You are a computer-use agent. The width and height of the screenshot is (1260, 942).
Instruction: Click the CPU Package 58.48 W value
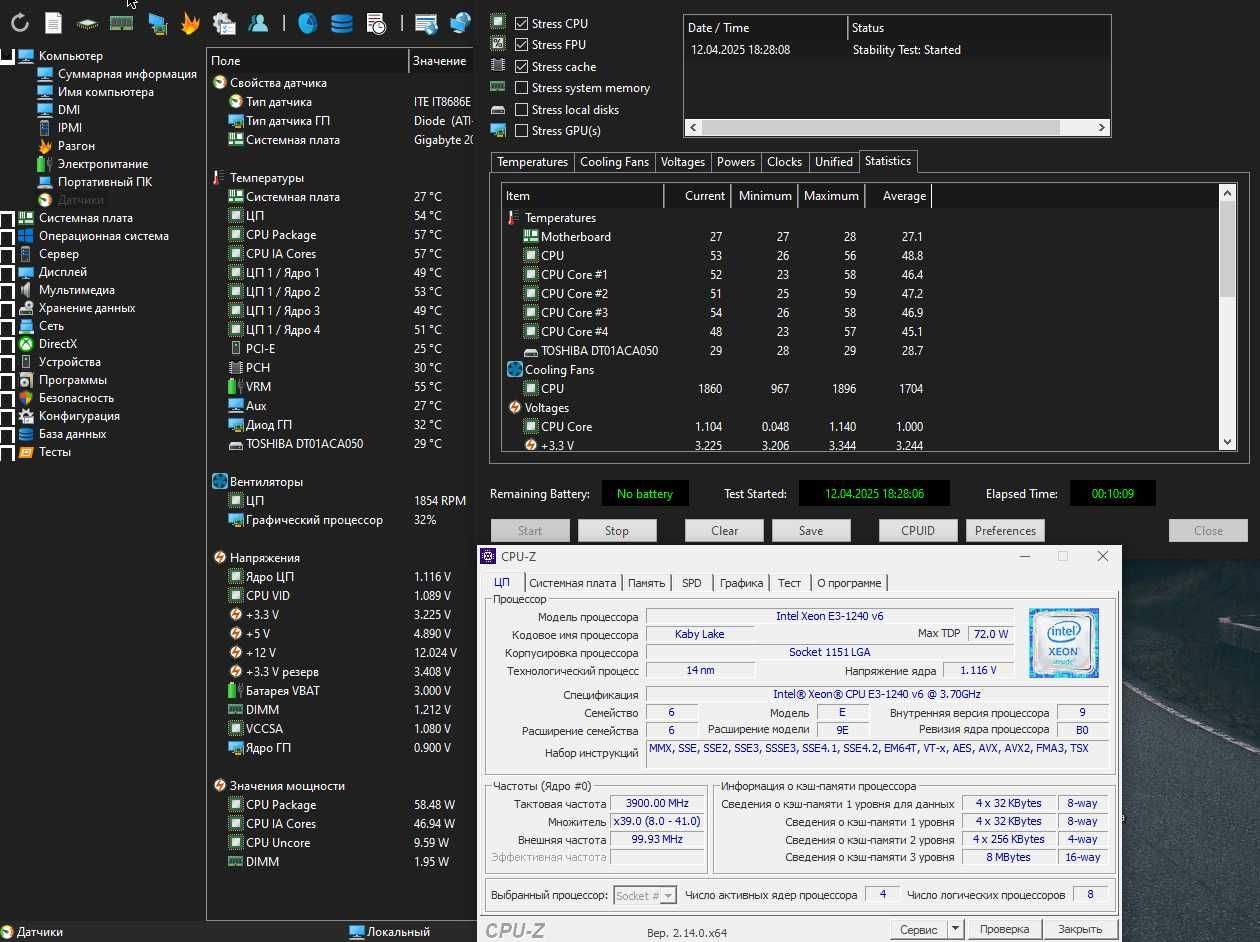tap(434, 805)
